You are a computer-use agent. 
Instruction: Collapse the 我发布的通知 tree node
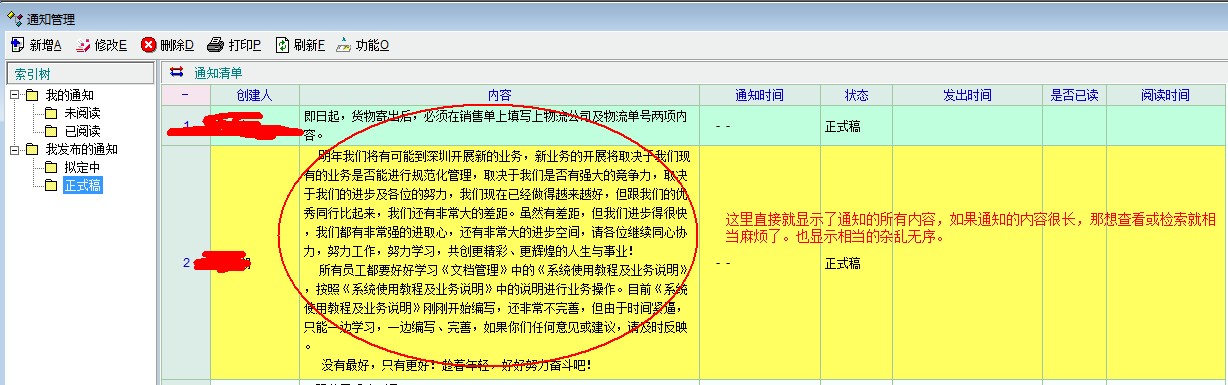pos(14,149)
